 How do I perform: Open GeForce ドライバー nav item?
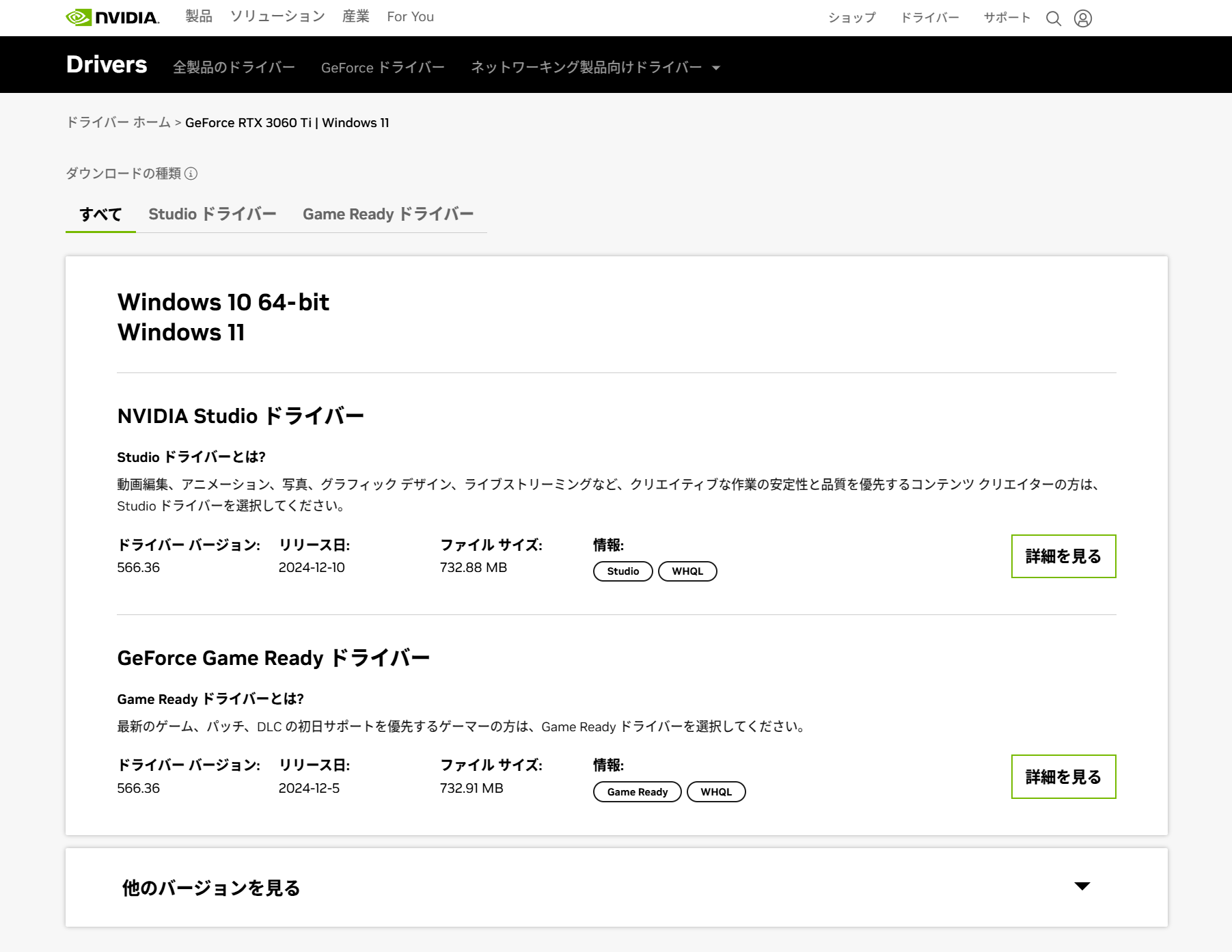pyautogui.click(x=383, y=67)
